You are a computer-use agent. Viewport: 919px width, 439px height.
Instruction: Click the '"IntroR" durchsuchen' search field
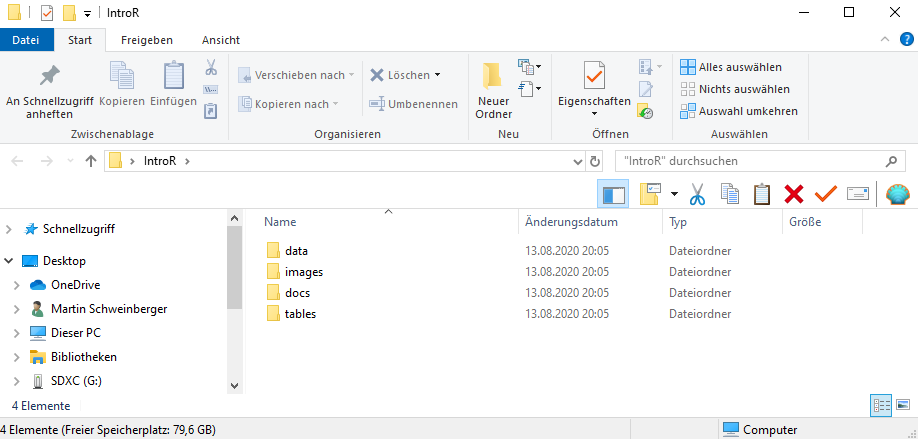point(750,161)
